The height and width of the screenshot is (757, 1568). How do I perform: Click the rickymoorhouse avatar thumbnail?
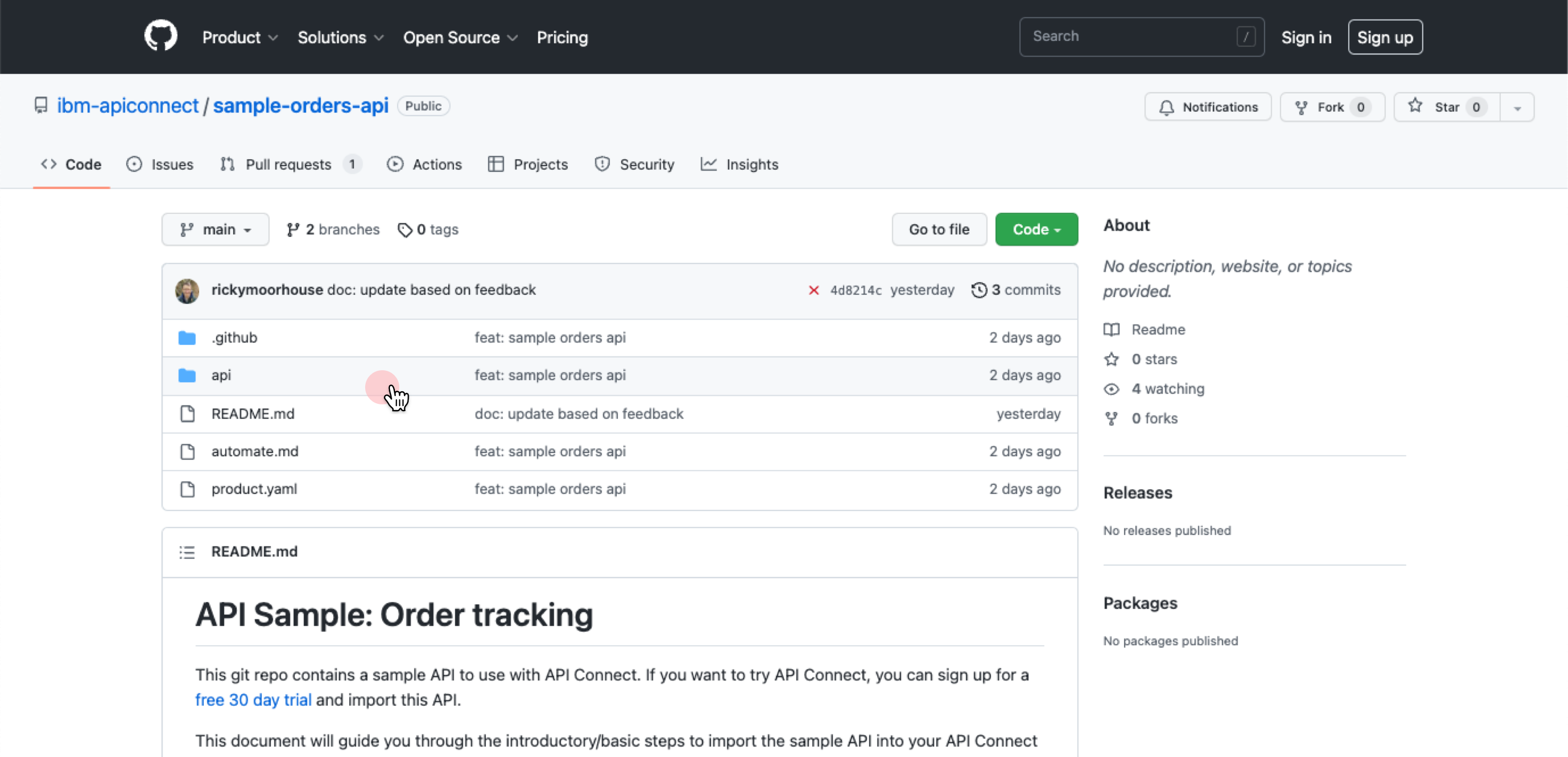[187, 290]
